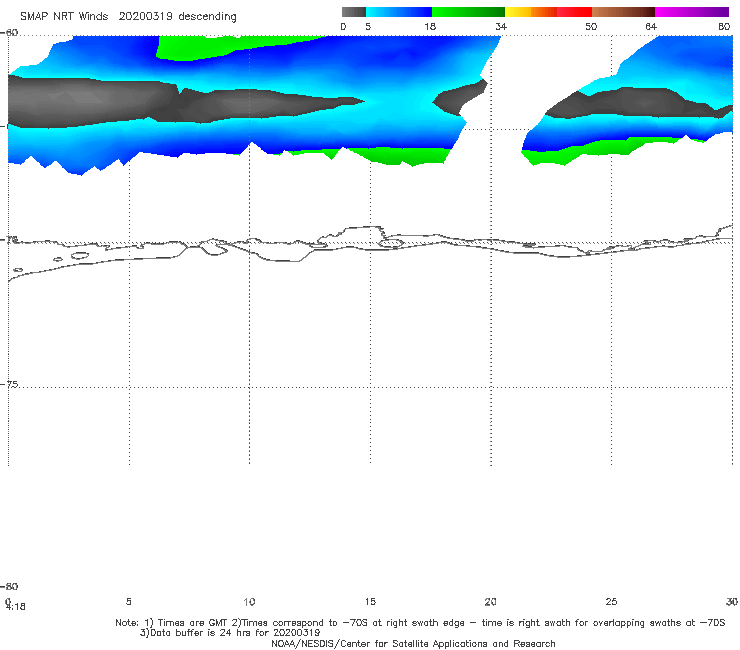Screen dimensions: 740x650
Task: Click the longitude axis label '25'
Action: coord(611,601)
